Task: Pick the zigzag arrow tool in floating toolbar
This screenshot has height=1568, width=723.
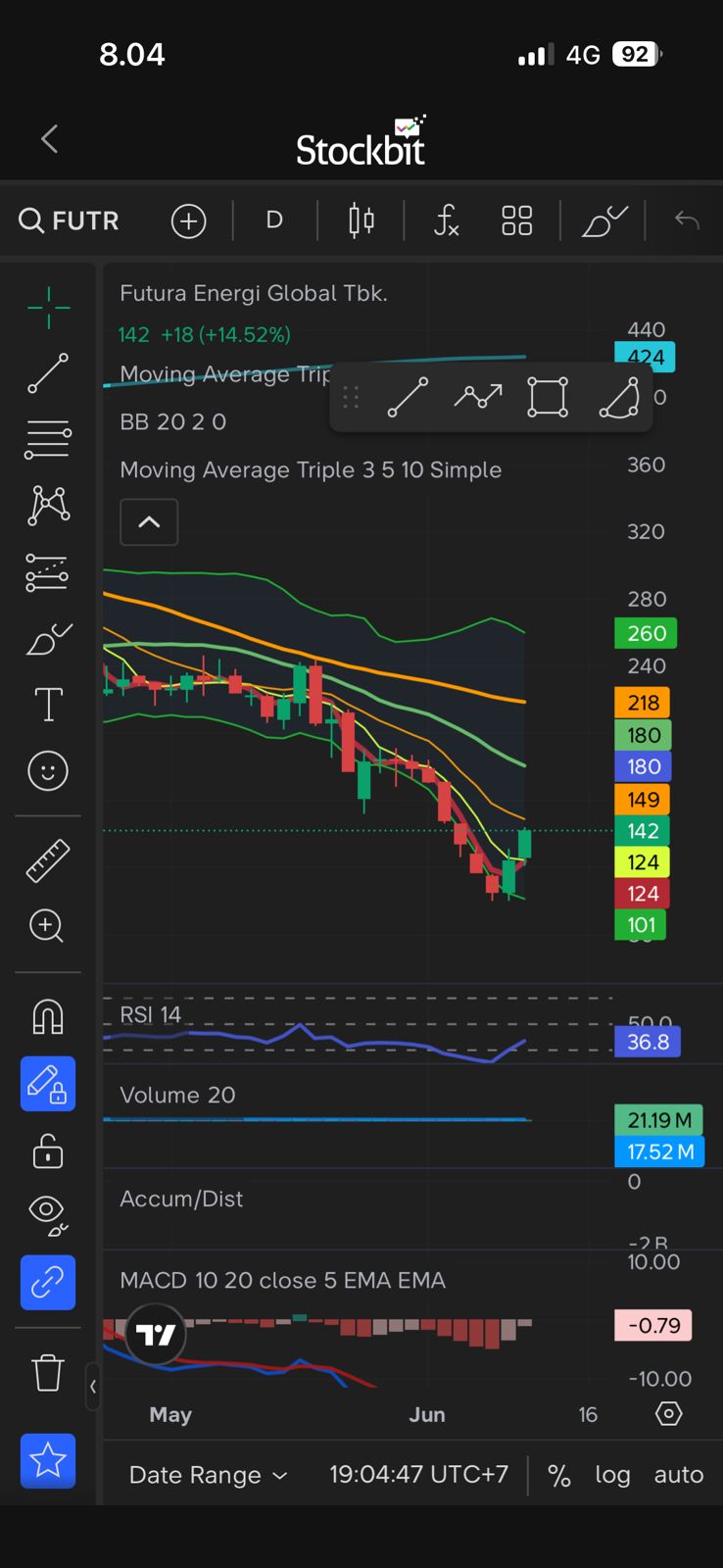Action: [x=478, y=397]
